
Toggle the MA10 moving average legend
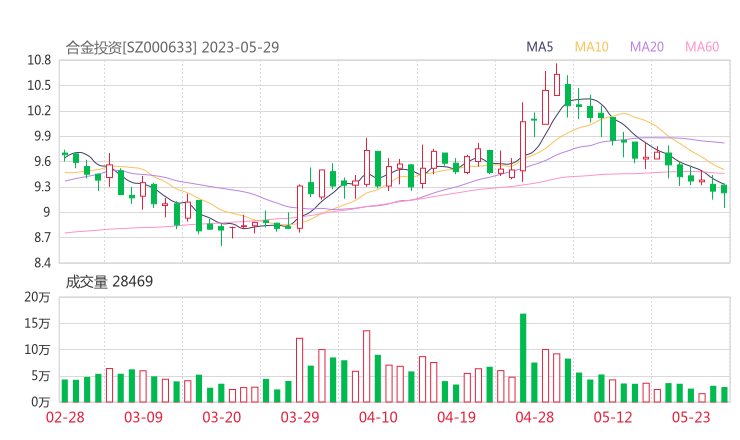point(592,47)
